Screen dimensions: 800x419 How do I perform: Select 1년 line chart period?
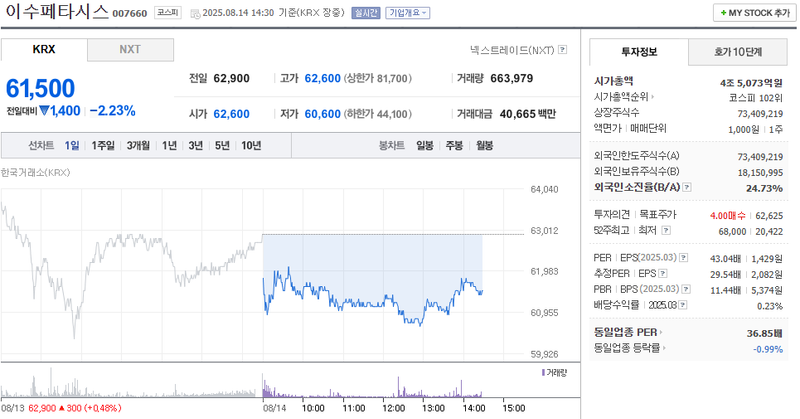click(x=169, y=146)
